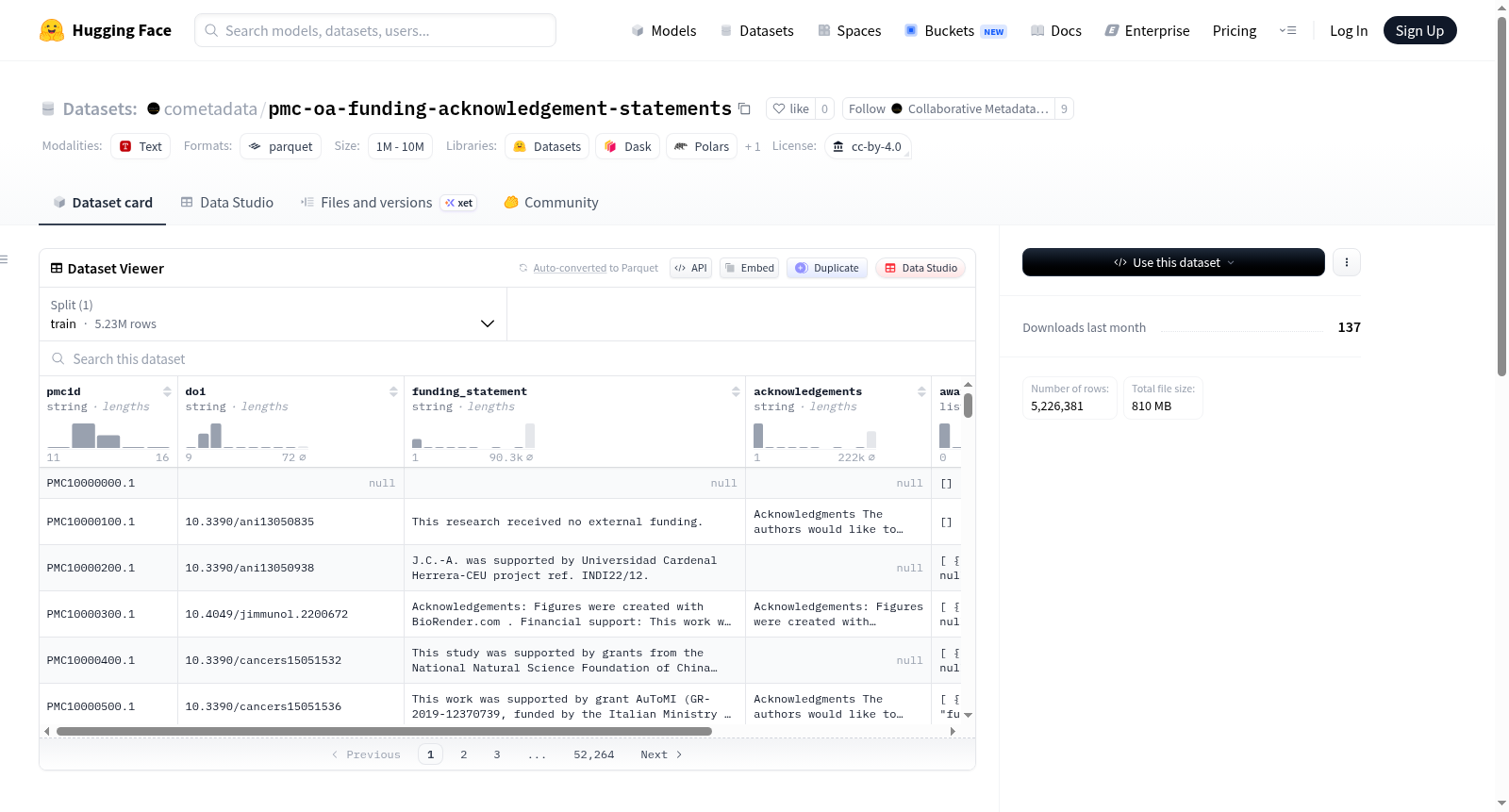Sort the pmcid column
The width and height of the screenshot is (1509, 812).
[167, 391]
